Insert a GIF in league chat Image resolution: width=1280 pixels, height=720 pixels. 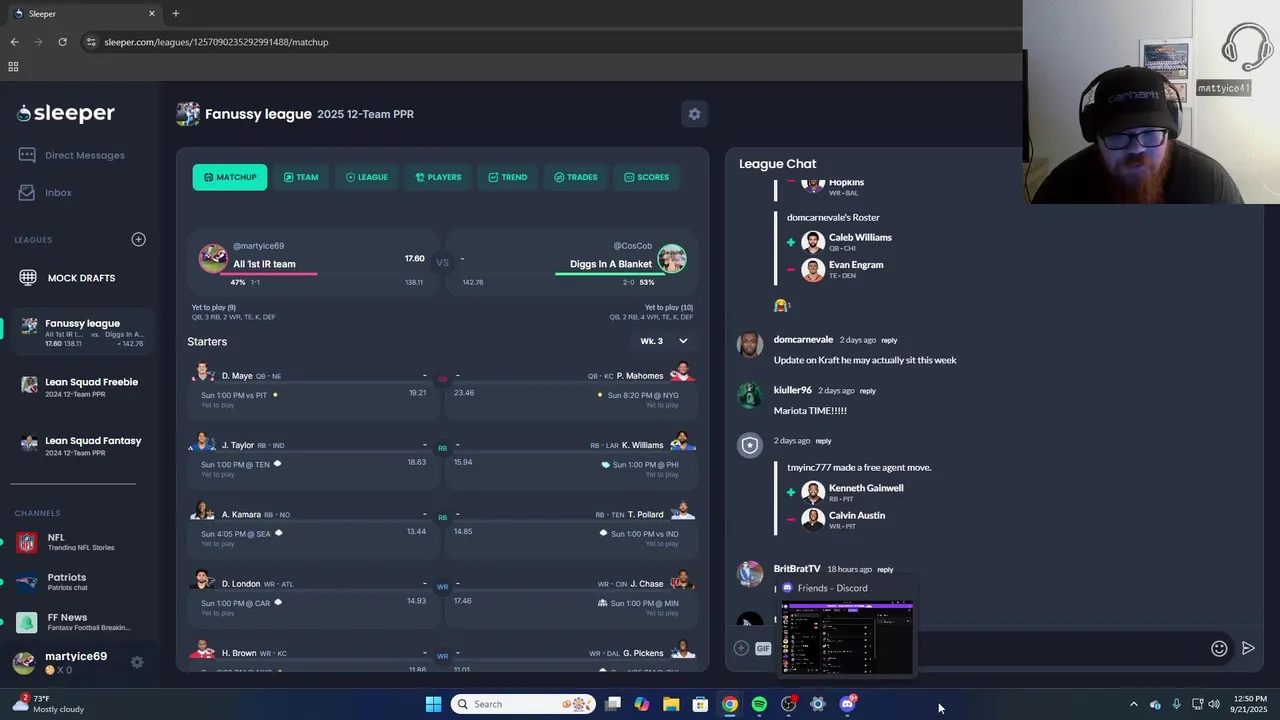pyautogui.click(x=763, y=648)
